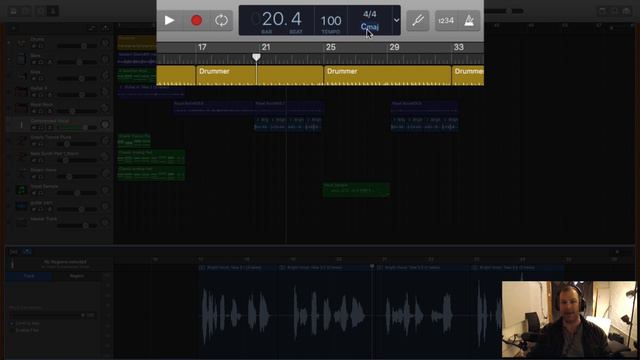
Task: Solo the Drums track with headphone icon
Action: [41, 46]
